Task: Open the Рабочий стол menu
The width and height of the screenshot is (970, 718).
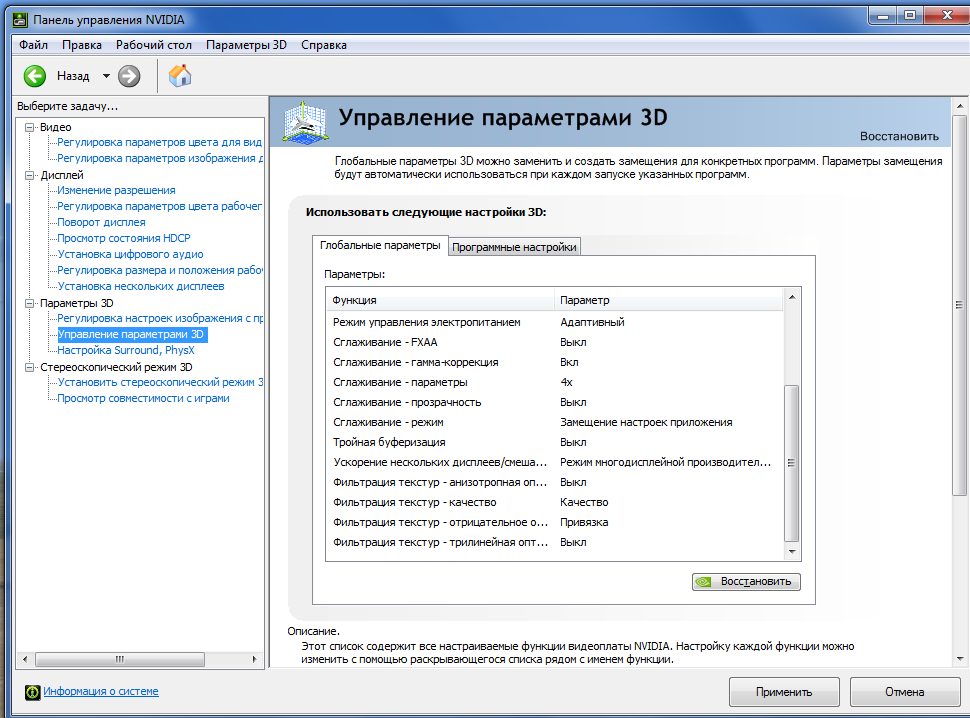Action: tap(154, 45)
